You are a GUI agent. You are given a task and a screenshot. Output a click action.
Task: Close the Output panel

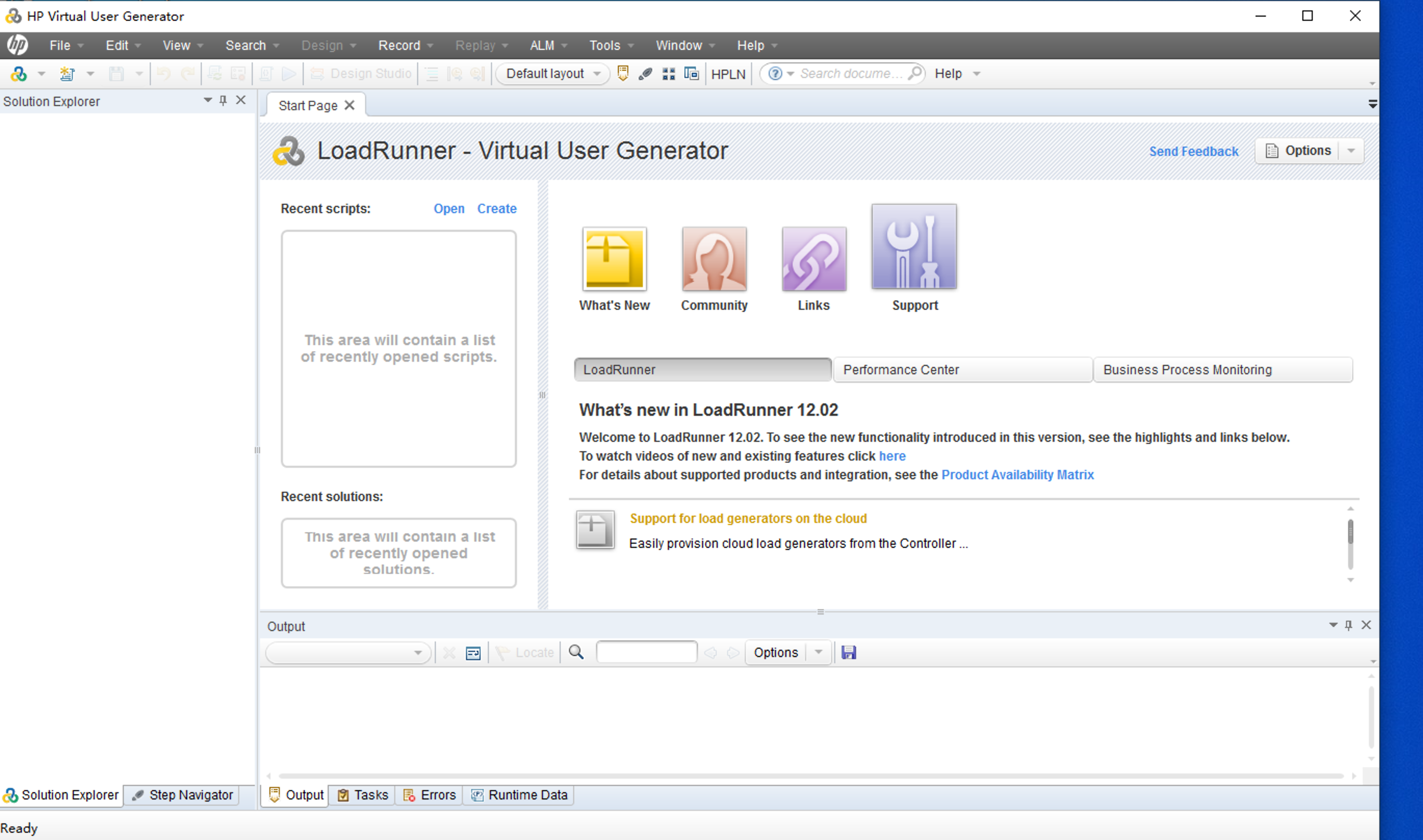pyautogui.click(x=1366, y=625)
